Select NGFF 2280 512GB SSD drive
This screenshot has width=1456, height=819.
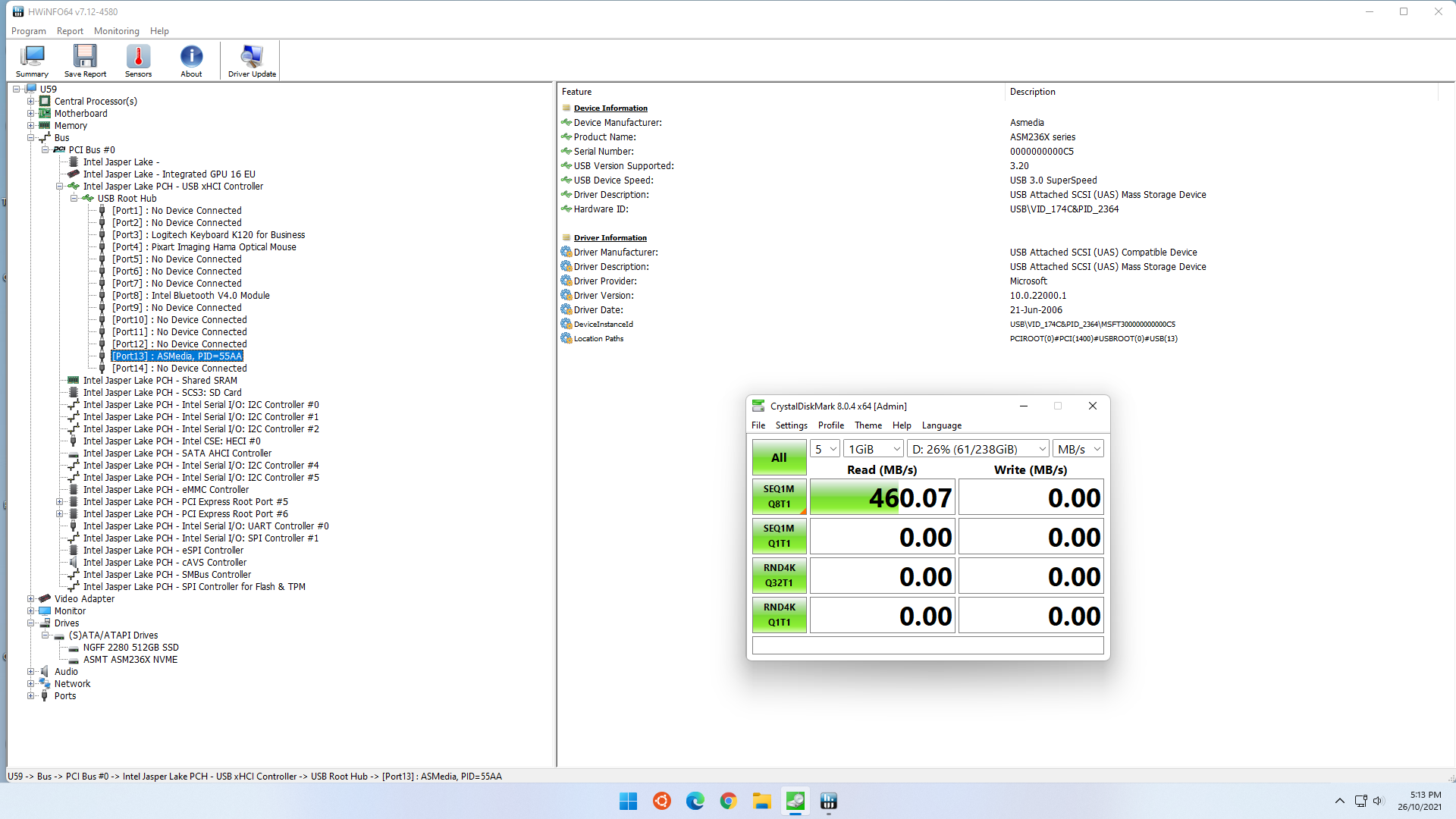pyautogui.click(x=131, y=648)
